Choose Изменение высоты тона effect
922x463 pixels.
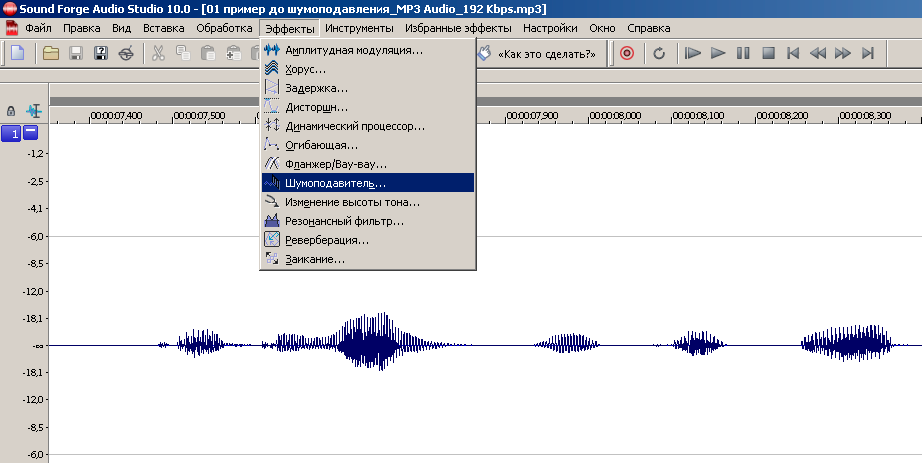tap(368, 202)
